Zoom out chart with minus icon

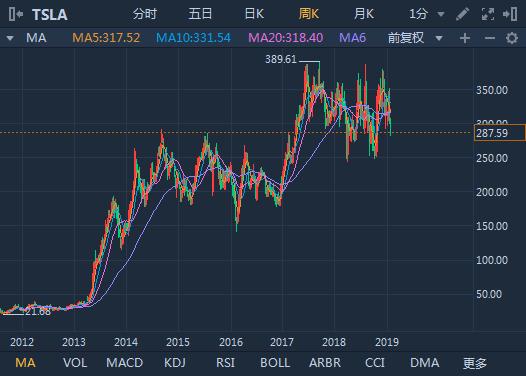point(490,38)
